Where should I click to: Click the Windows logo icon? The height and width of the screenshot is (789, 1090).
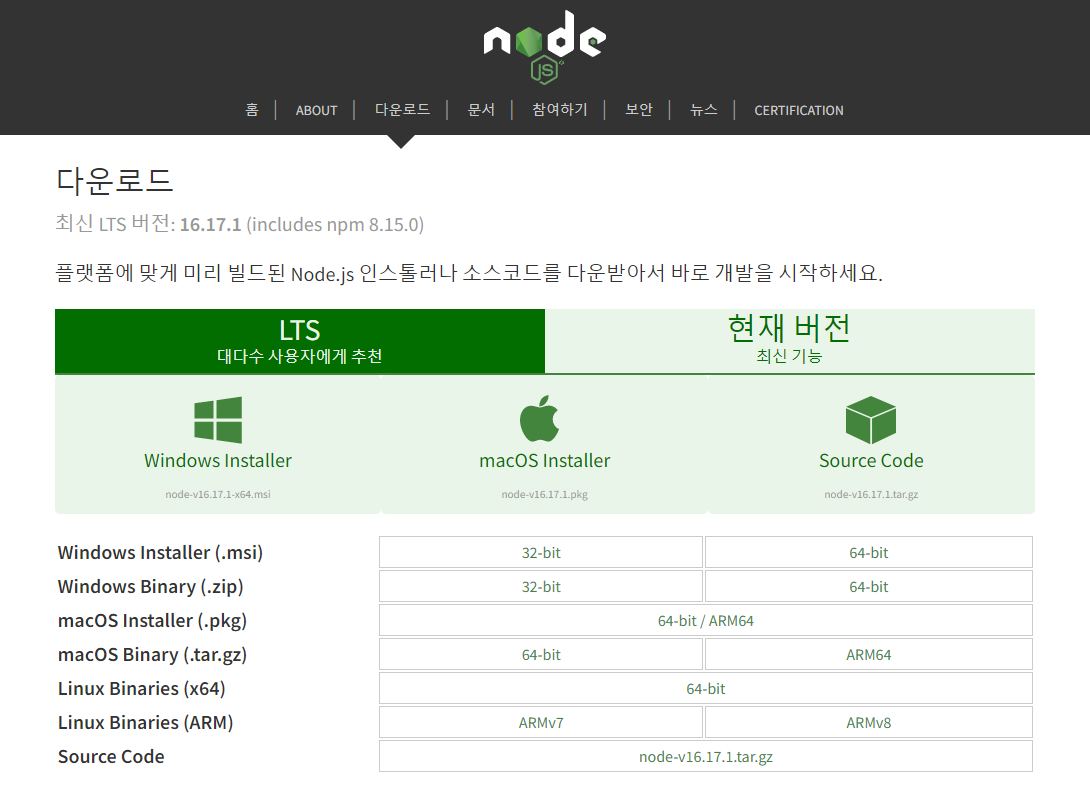[x=218, y=420]
